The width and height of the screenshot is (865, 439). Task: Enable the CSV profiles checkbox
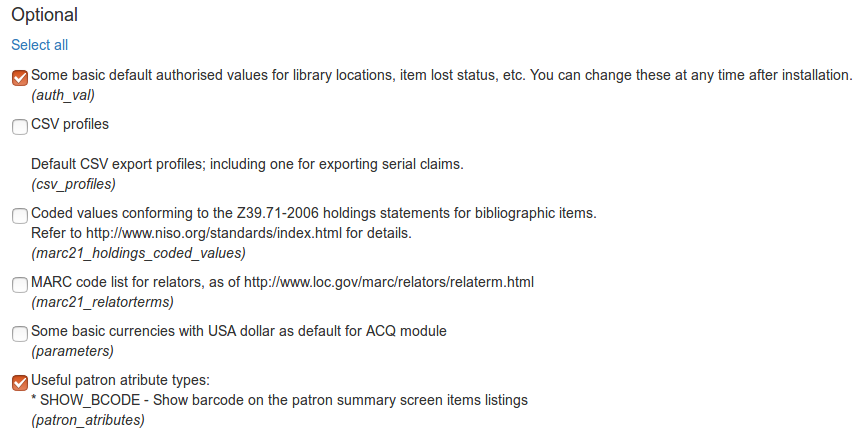click(20, 127)
